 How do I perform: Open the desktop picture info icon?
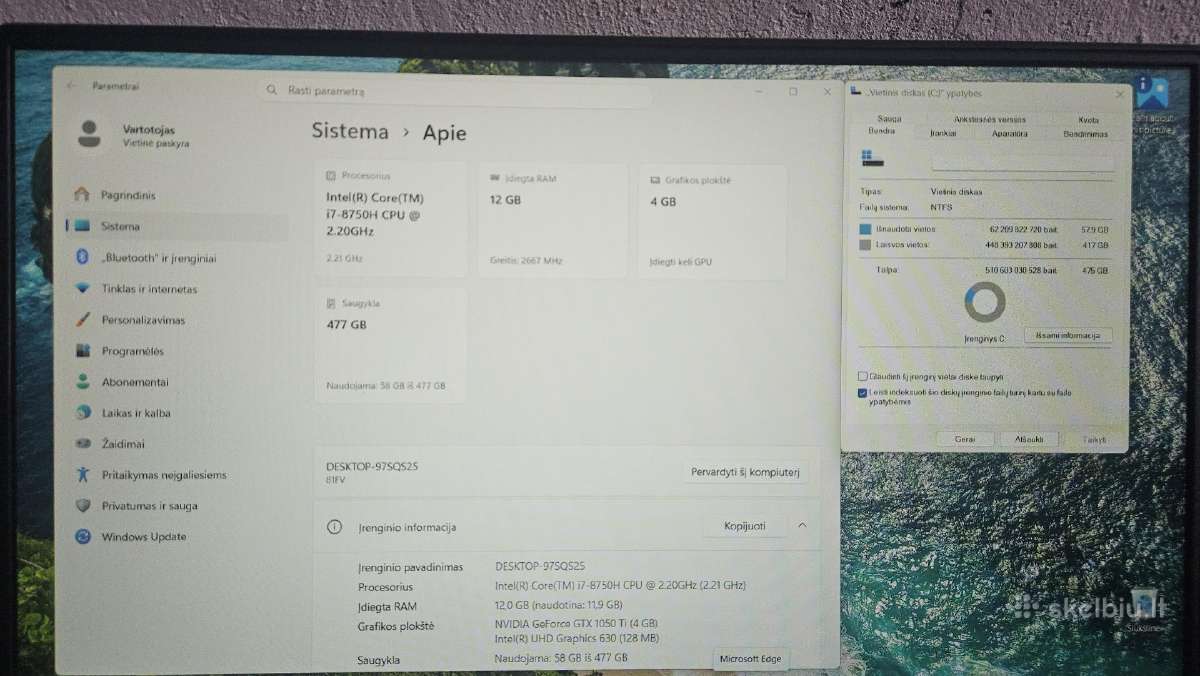1153,93
